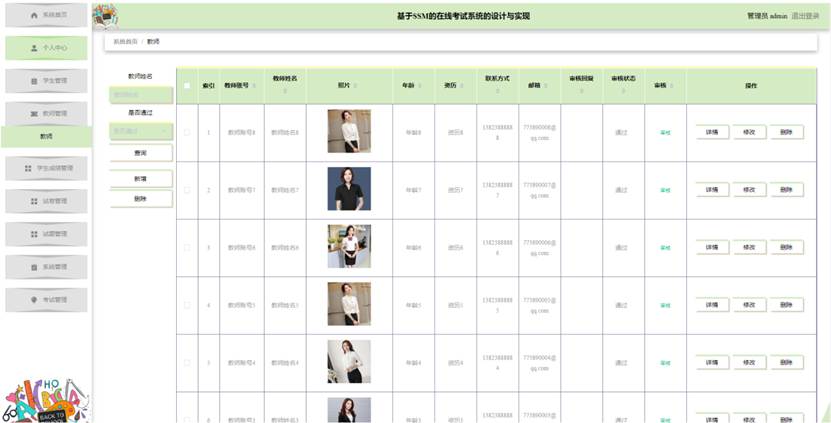Check the checkbox for row 3
The height and width of the screenshot is (423, 831).
click(x=187, y=248)
